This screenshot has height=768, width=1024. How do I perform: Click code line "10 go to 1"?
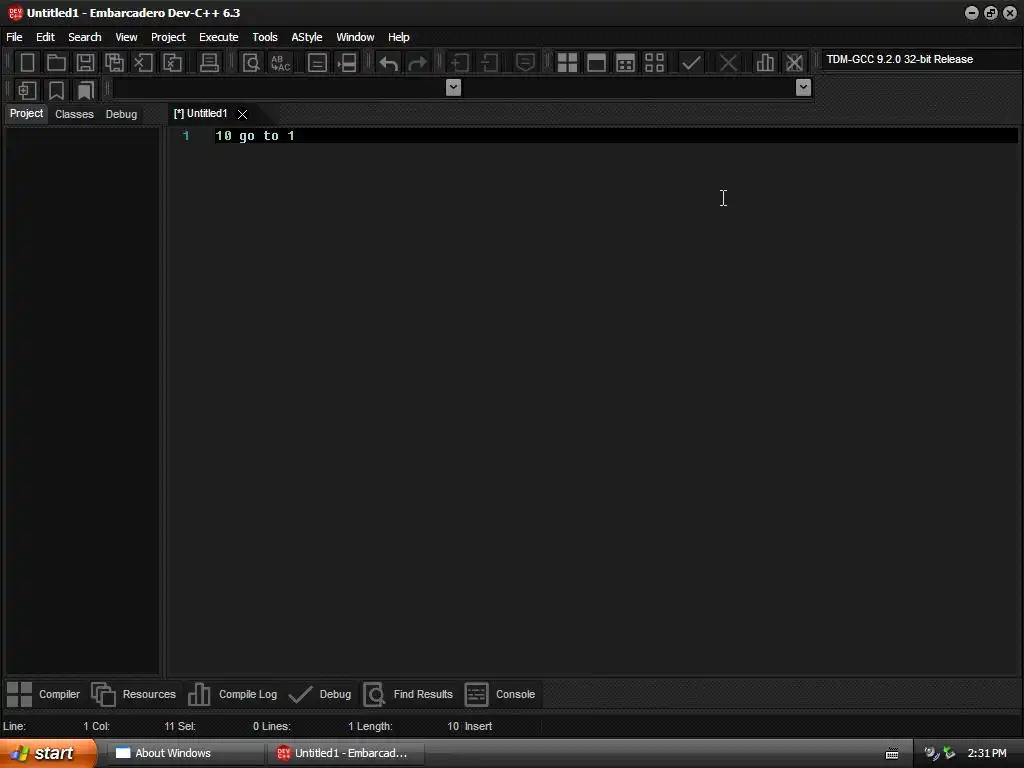(x=255, y=136)
